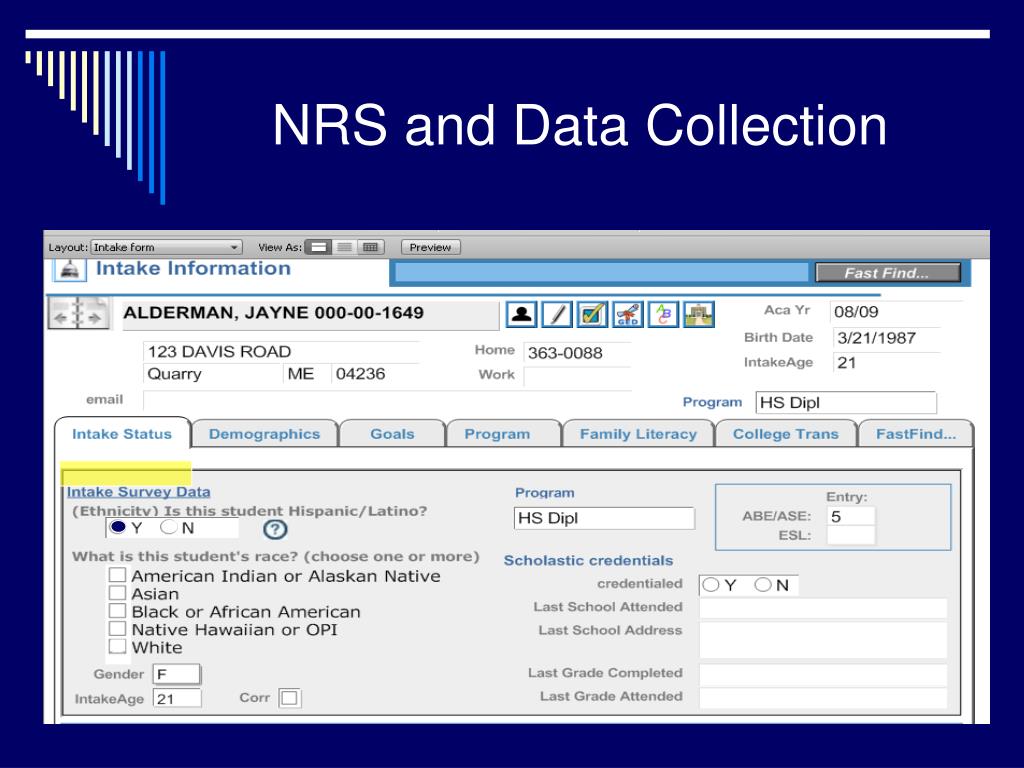The width and height of the screenshot is (1024, 768).
Task: Click the Work phone field
Action: [x=577, y=376]
